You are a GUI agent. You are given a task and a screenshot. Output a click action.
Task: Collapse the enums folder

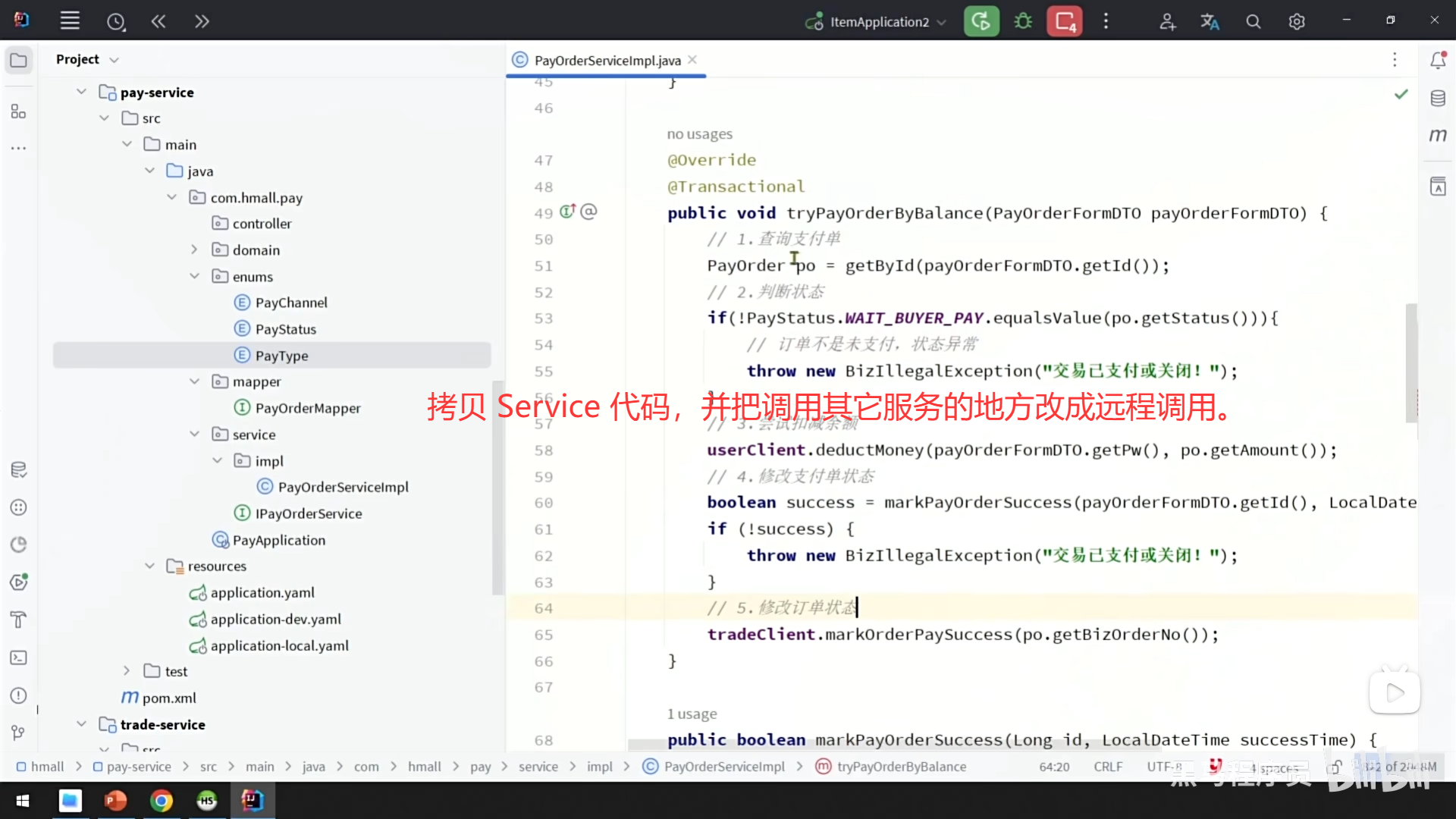(194, 276)
